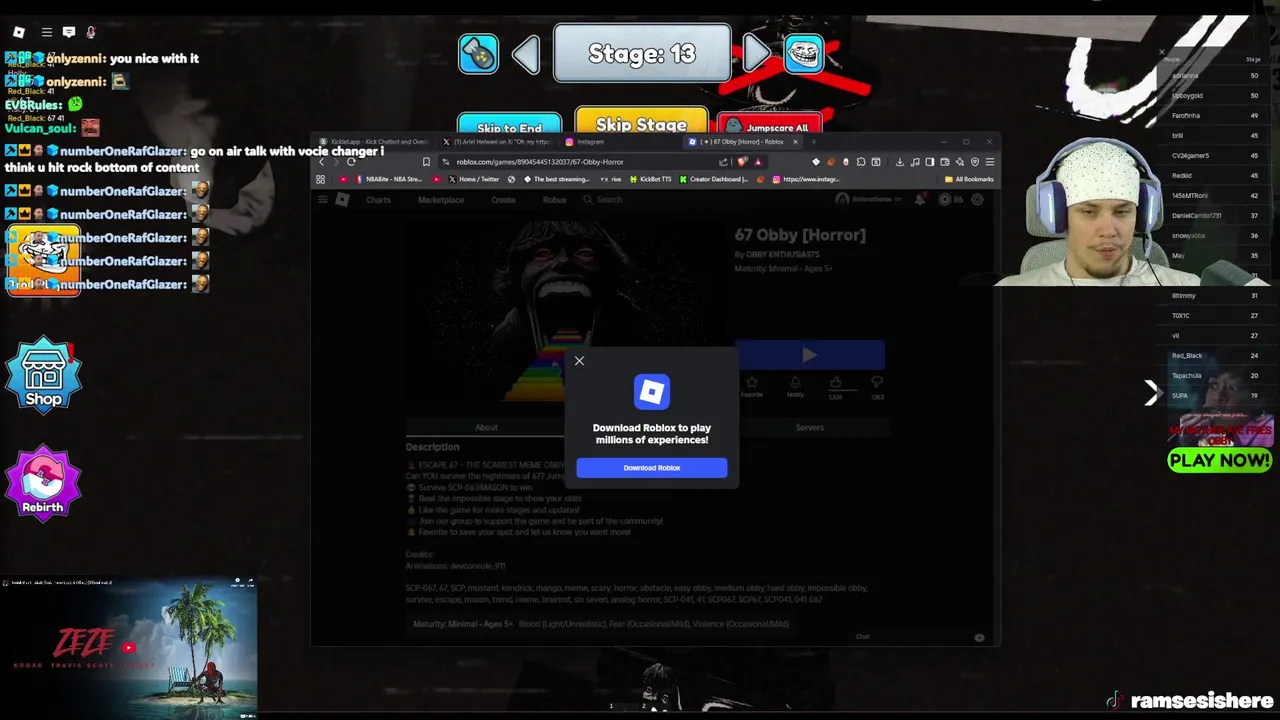Reload the Roblox page

click(x=351, y=162)
